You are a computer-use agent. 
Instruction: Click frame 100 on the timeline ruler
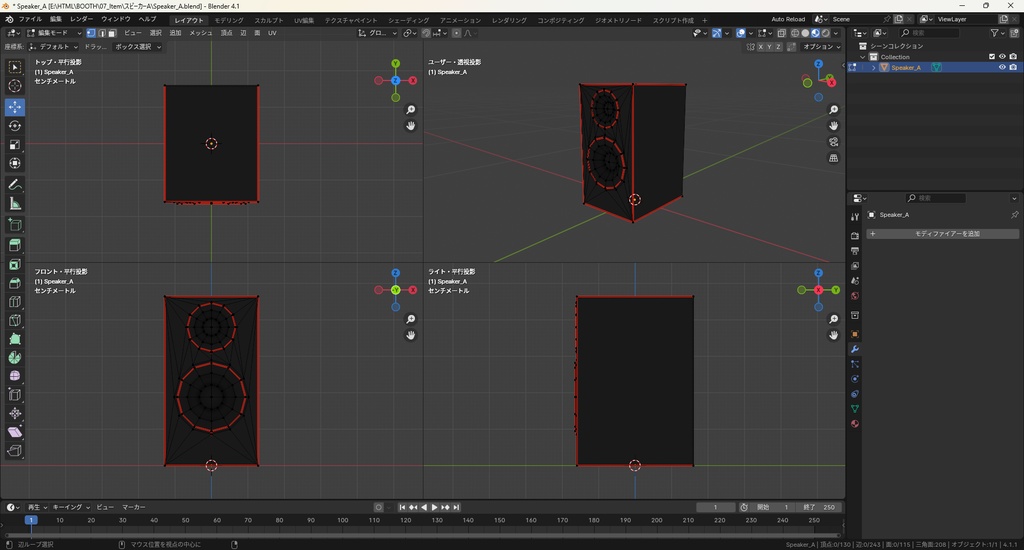[343, 520]
